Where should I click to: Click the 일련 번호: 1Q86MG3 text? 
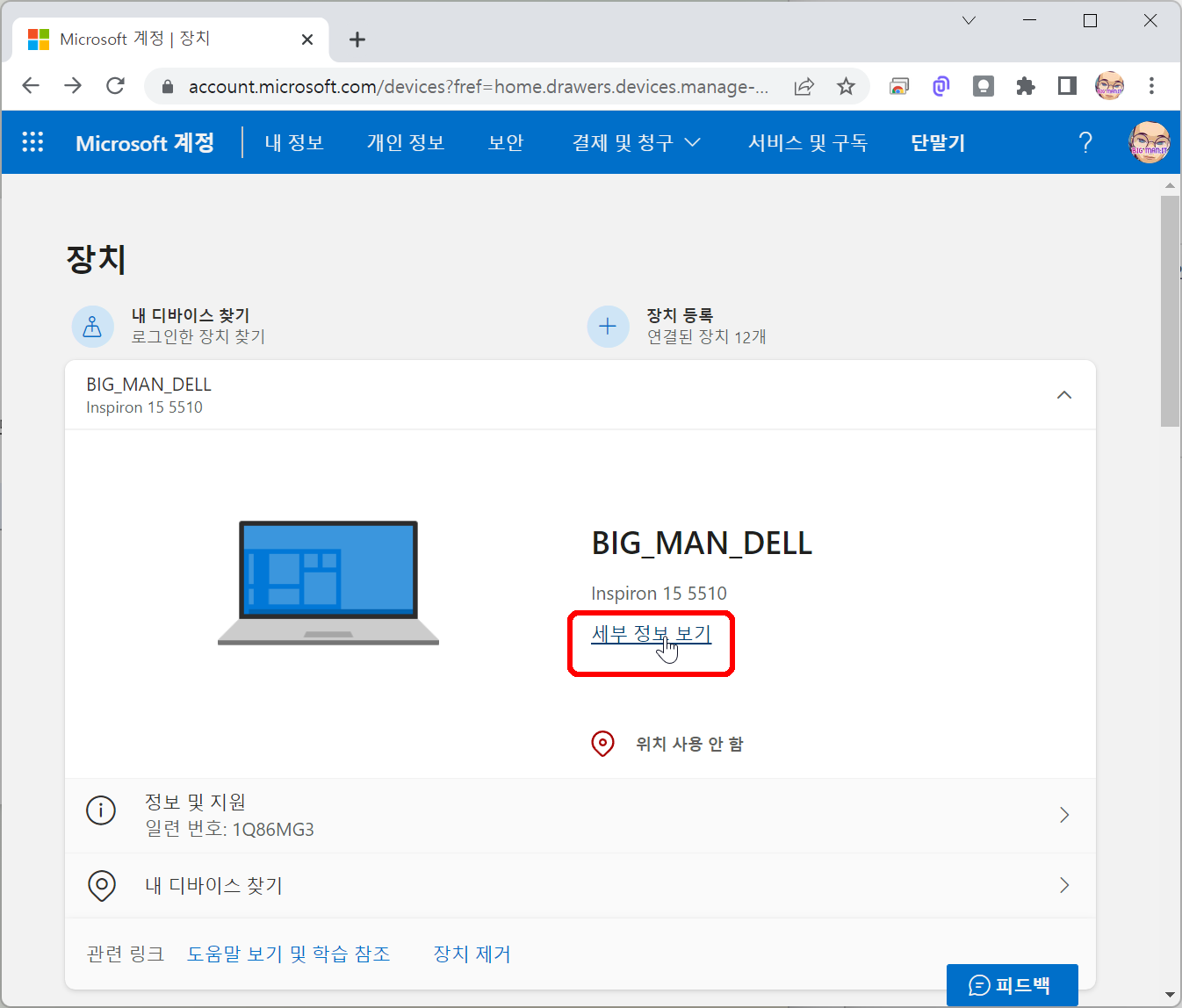point(229,829)
